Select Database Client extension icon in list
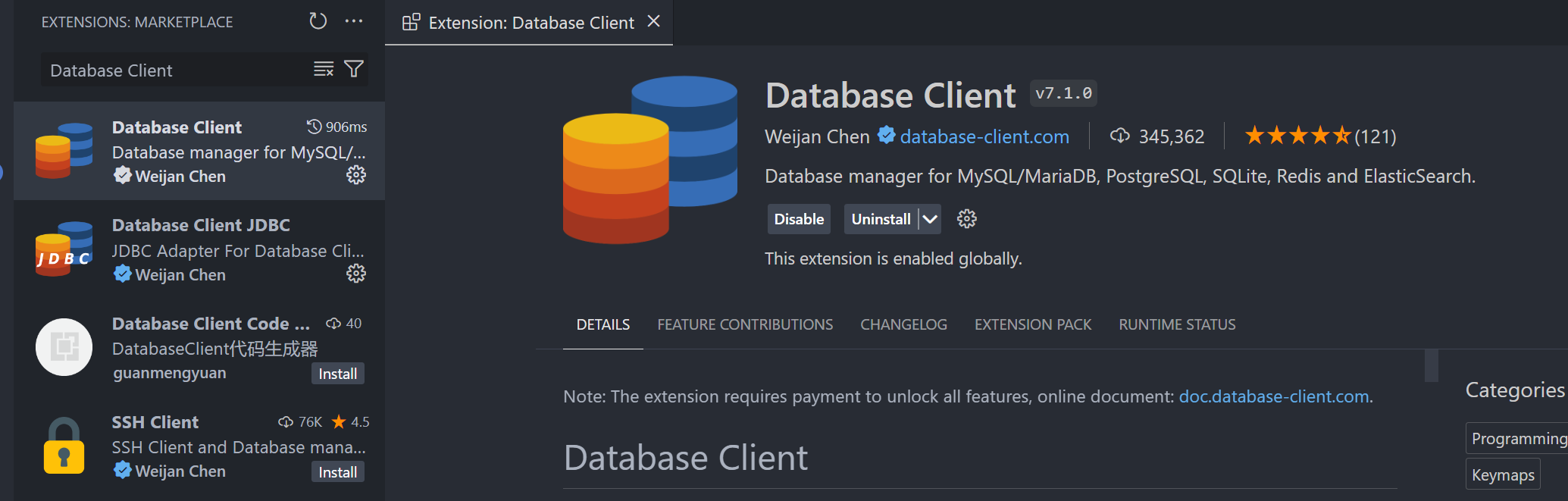This screenshot has width=1568, height=501. 64,151
